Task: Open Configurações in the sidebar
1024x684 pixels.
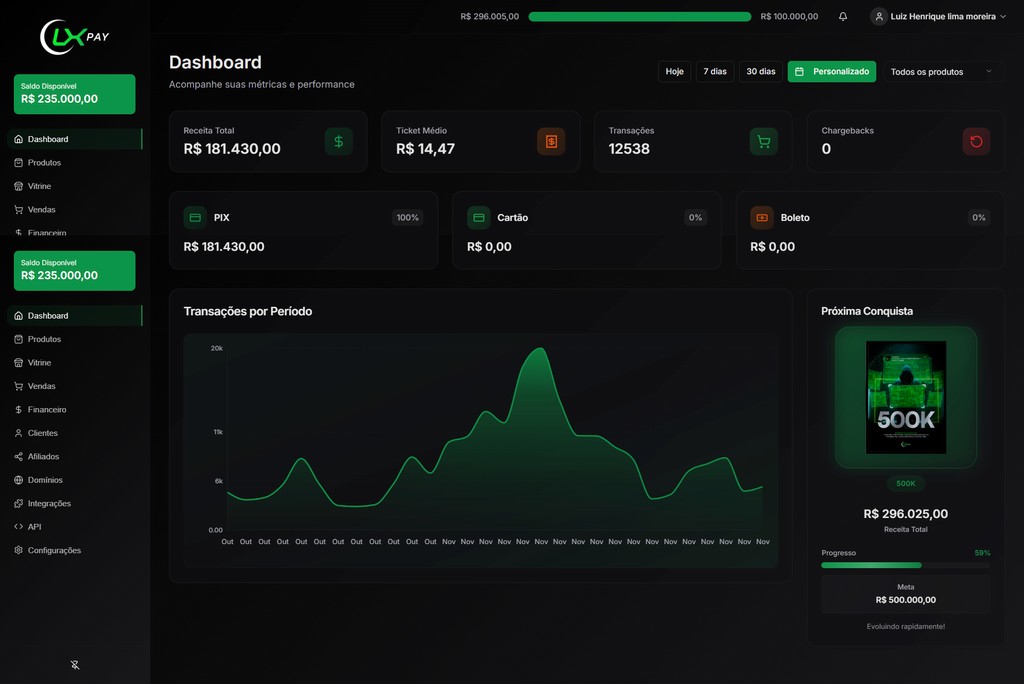Action: [x=74, y=550]
